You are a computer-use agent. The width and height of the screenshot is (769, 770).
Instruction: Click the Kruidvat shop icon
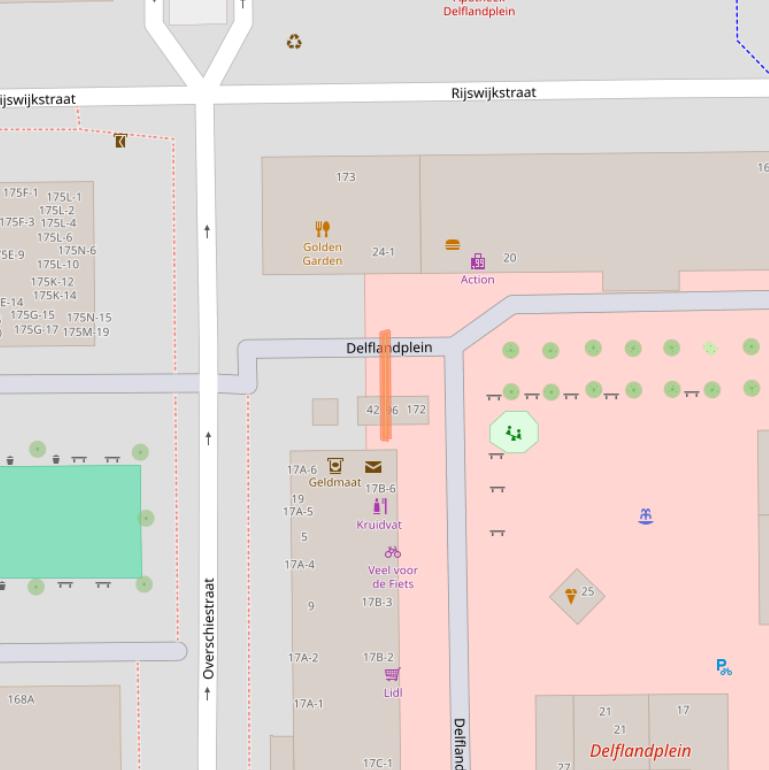pos(379,507)
